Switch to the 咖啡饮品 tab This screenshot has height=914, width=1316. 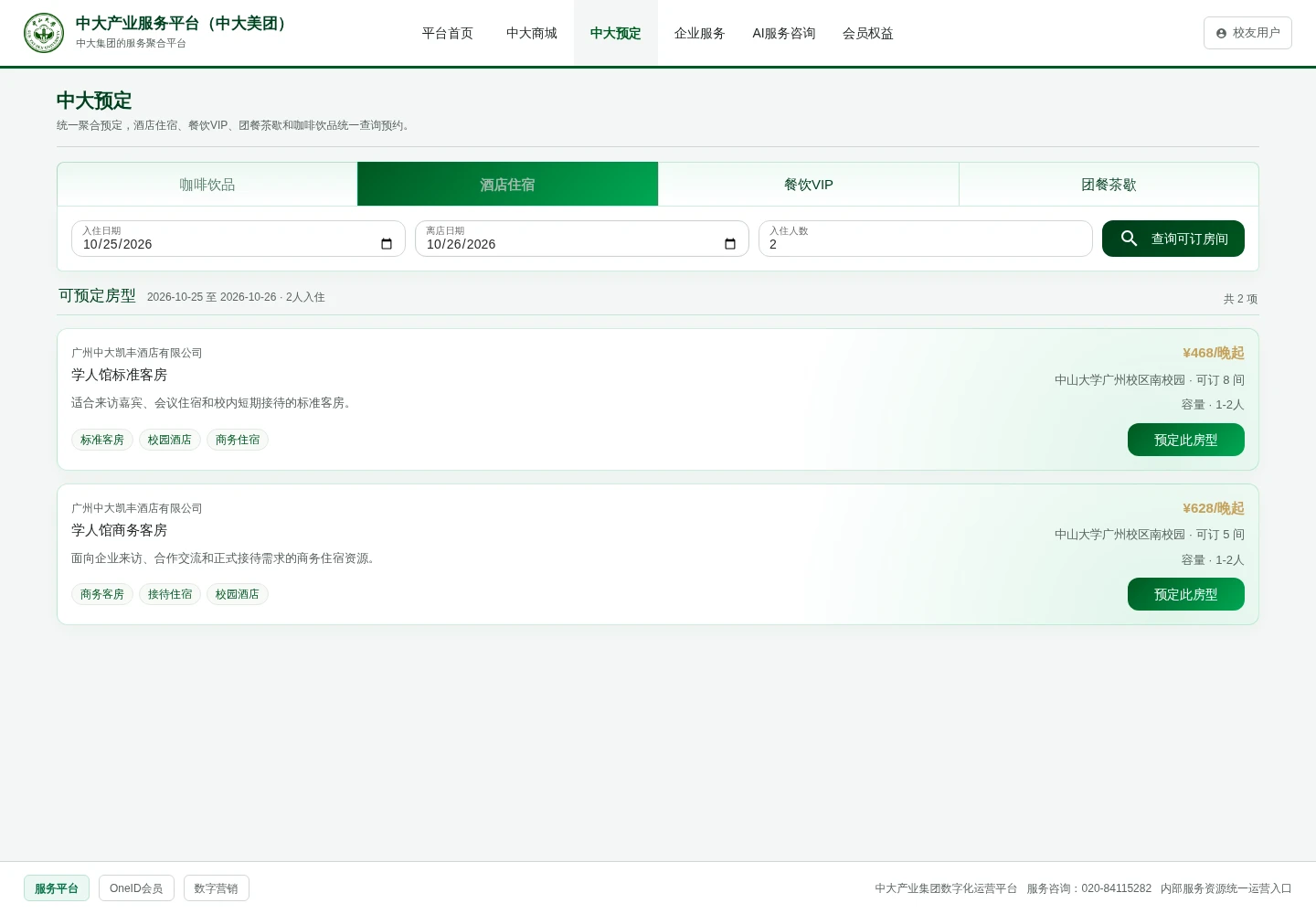[207, 185]
